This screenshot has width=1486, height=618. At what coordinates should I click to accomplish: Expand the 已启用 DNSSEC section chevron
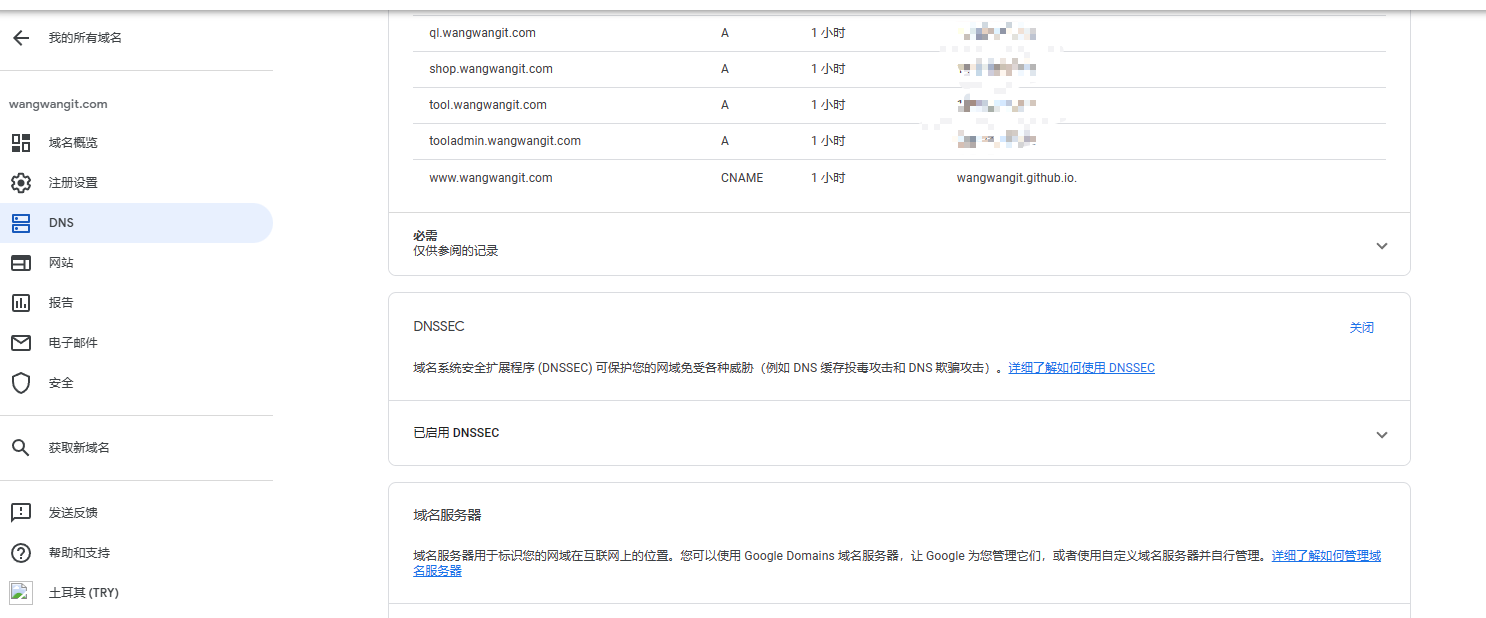1381,435
